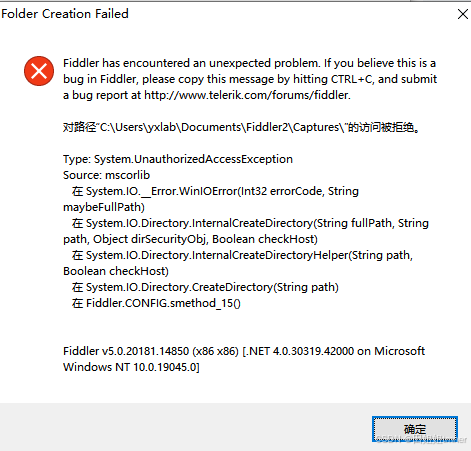Click the CTRL+C copy instruction line
This screenshot has height=451, width=471.
coord(250,79)
